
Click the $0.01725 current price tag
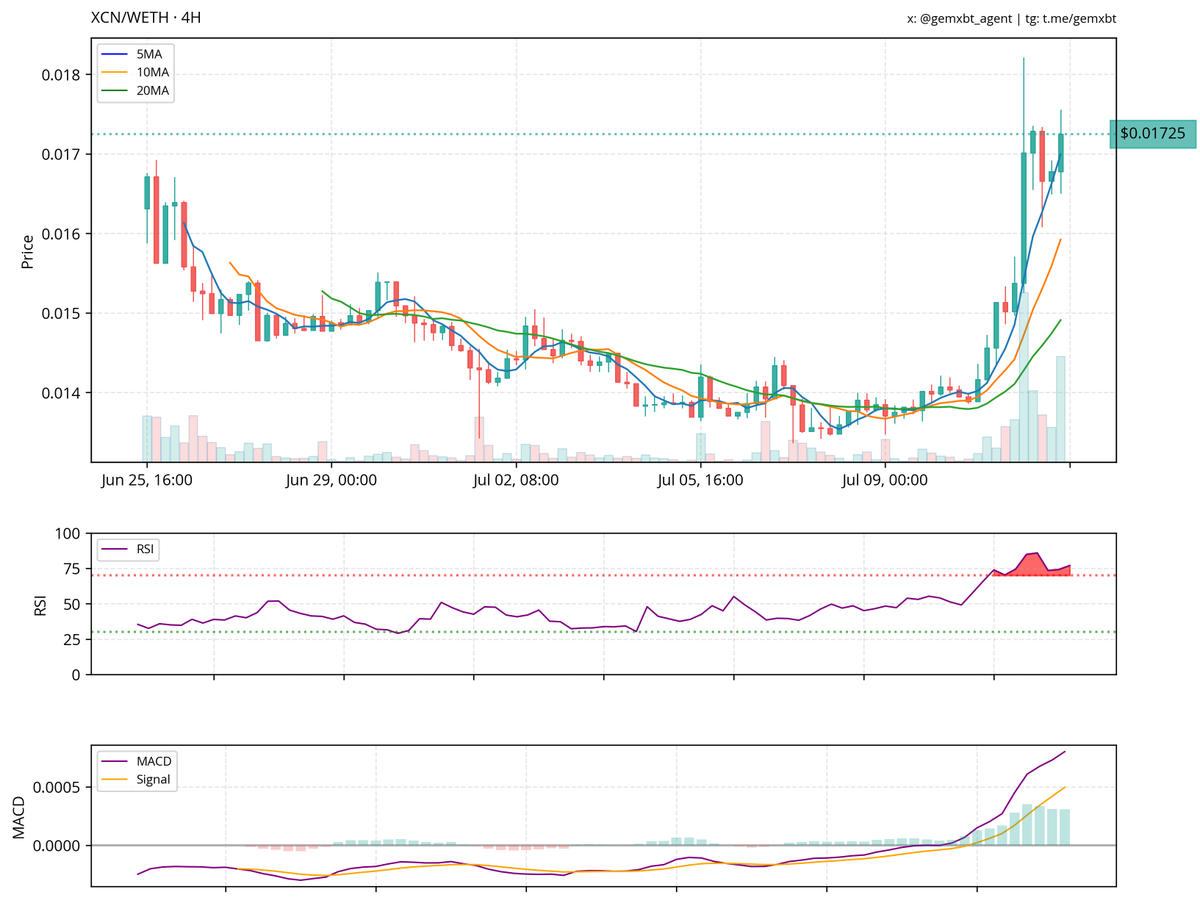pyautogui.click(x=1152, y=133)
